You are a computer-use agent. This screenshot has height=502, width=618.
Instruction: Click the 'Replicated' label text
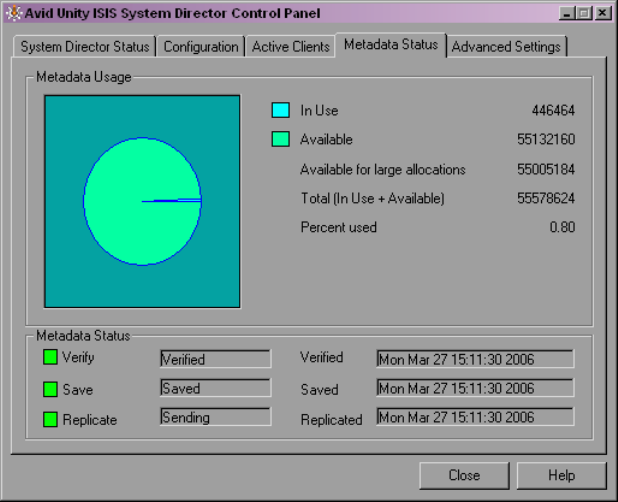pyautogui.click(x=331, y=420)
